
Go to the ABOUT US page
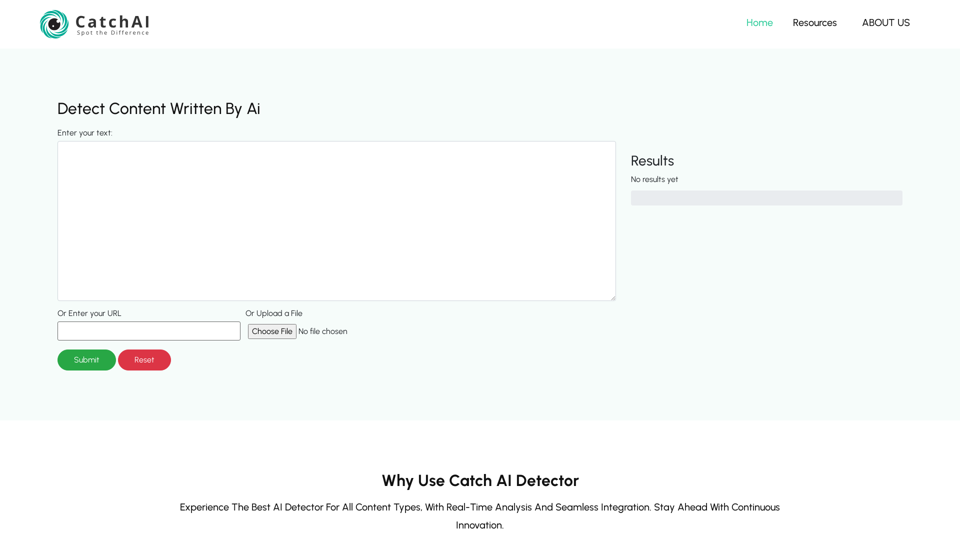tap(886, 23)
